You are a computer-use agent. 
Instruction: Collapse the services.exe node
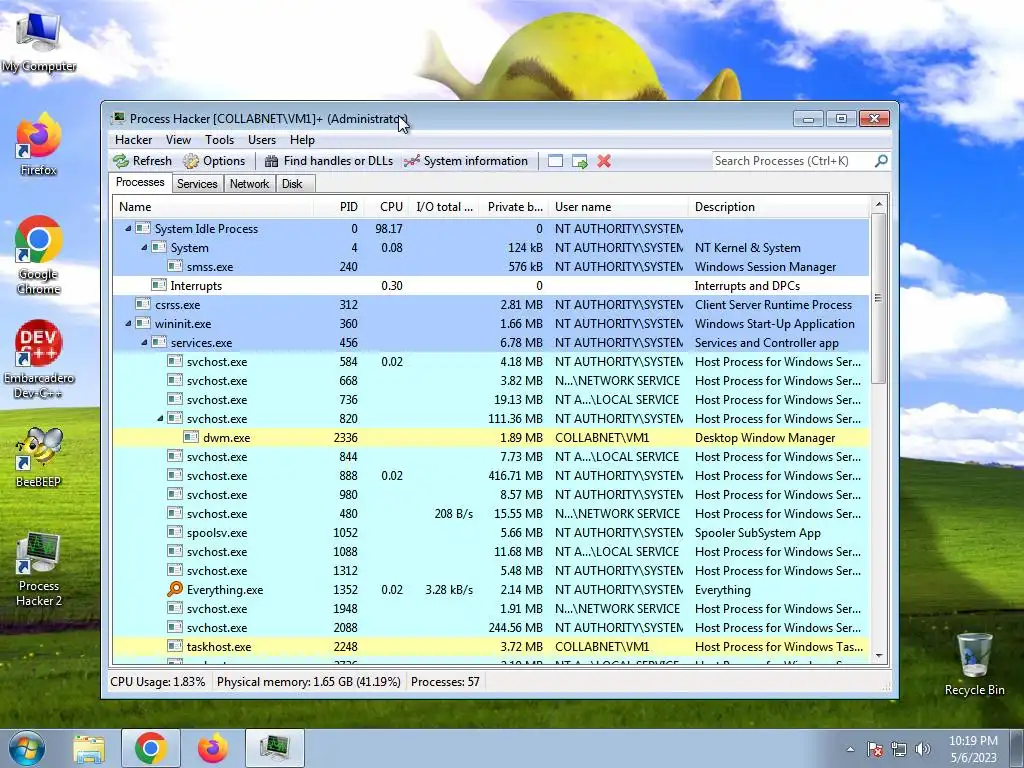coord(144,342)
